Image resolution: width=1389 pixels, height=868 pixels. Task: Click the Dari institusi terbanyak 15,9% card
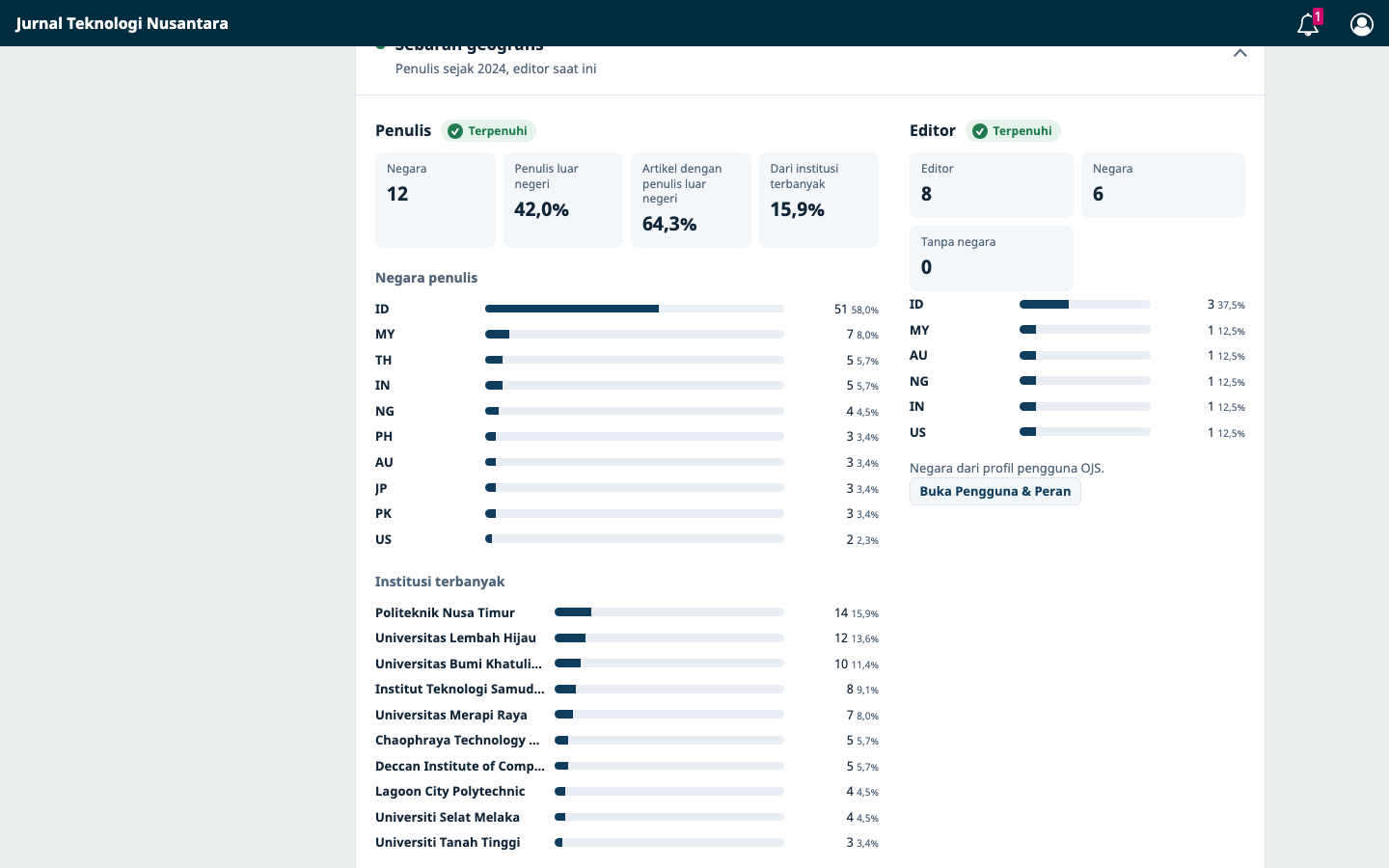pos(819,200)
